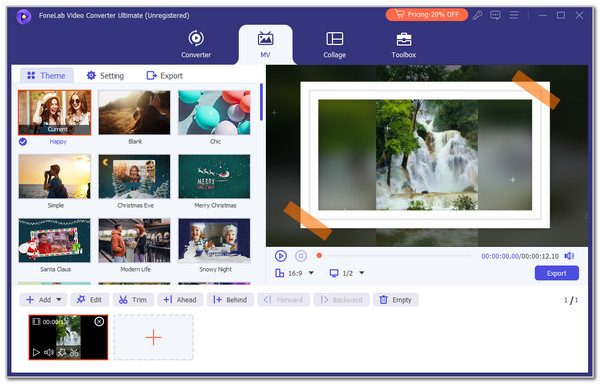This screenshot has height=384, width=600.
Task: Pick the Snowy Night theme
Action: [214, 240]
